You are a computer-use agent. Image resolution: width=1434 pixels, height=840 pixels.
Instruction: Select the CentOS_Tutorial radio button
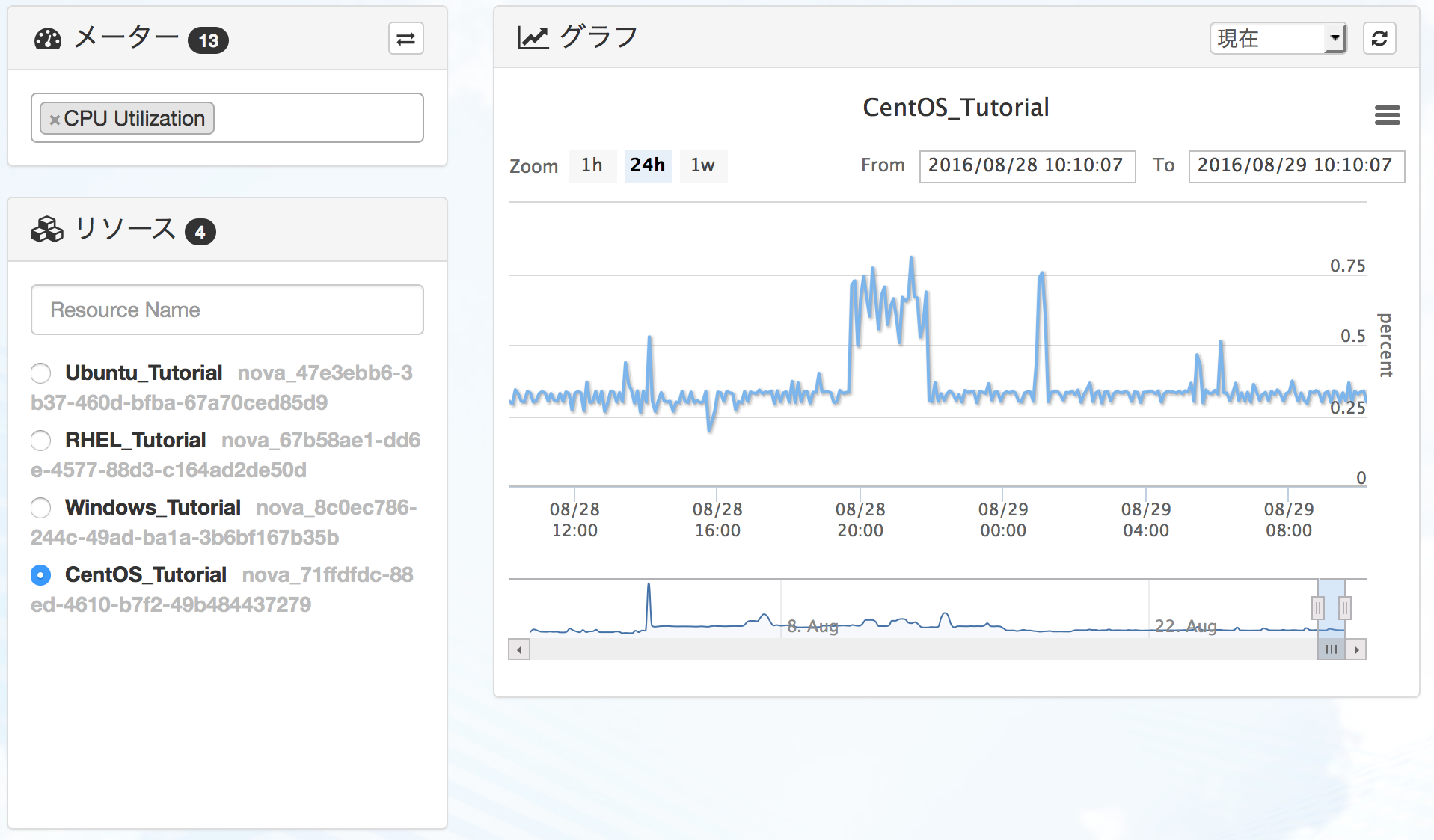[x=40, y=575]
